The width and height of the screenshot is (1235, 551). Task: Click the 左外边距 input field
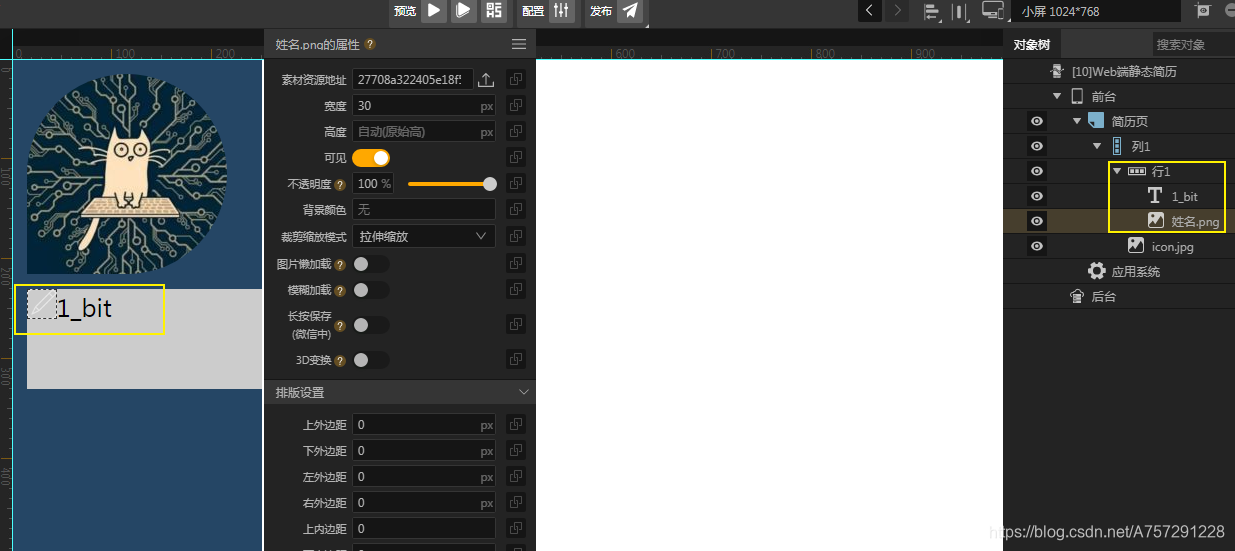pyautogui.click(x=424, y=477)
